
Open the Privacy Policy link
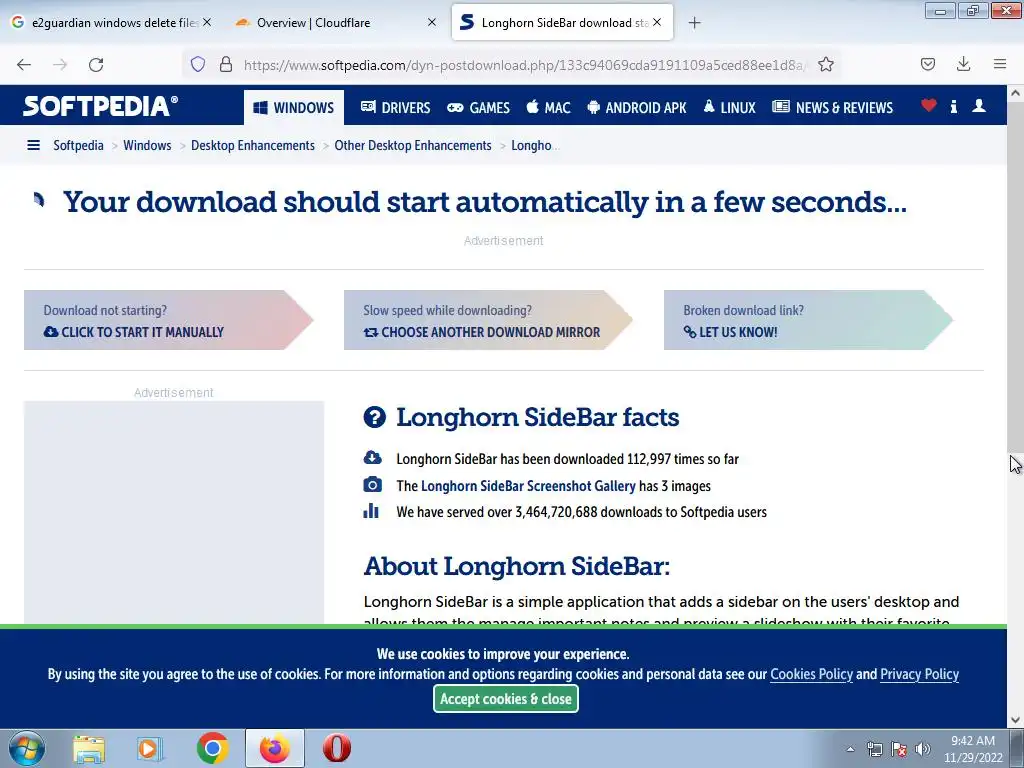(x=920, y=674)
